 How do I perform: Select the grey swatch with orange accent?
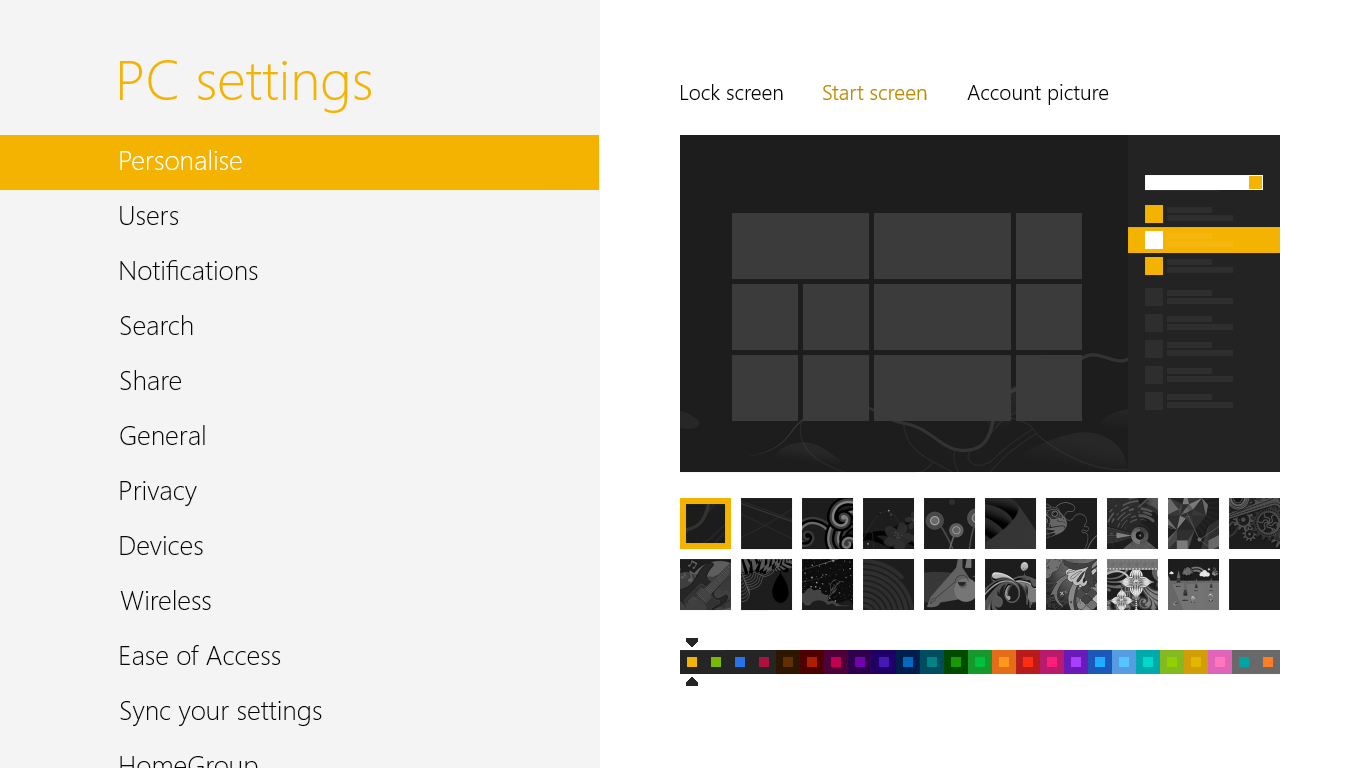1268,662
